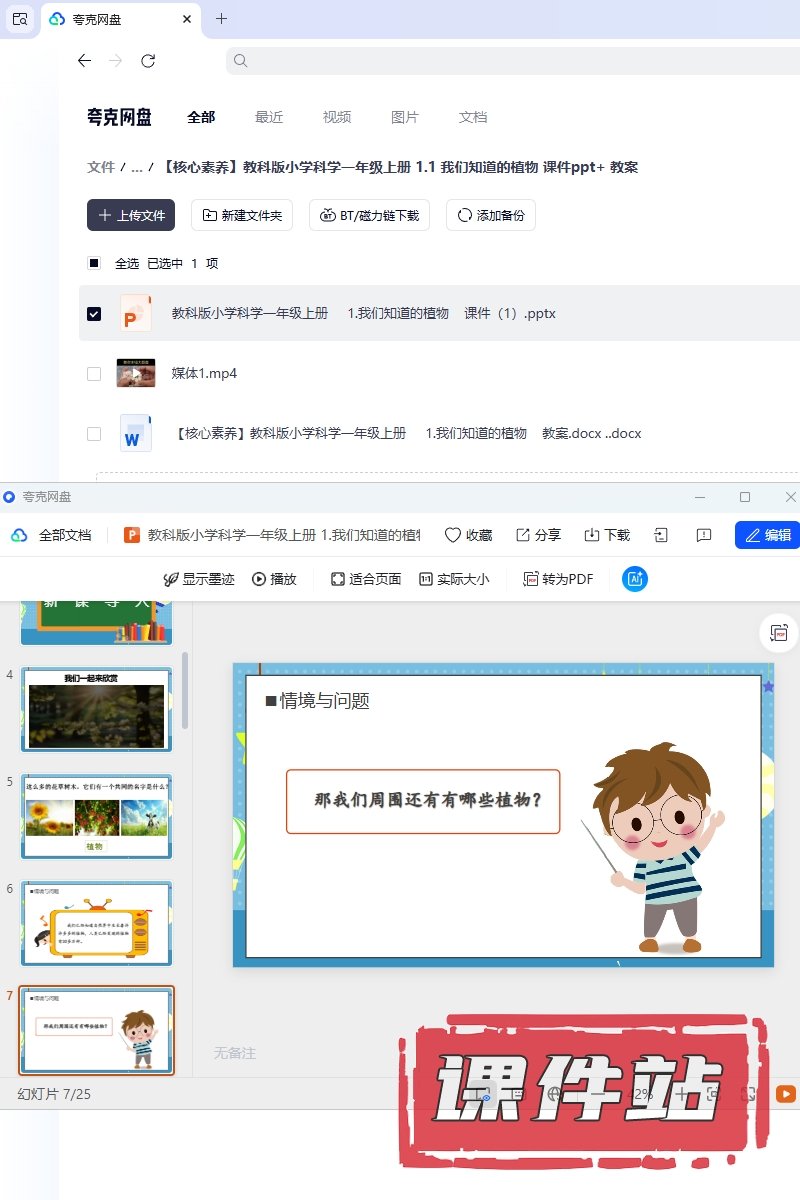This screenshot has width=800, height=1200.
Task: Click the AI assistant icon in viewer toolbar
Action: [x=635, y=579]
